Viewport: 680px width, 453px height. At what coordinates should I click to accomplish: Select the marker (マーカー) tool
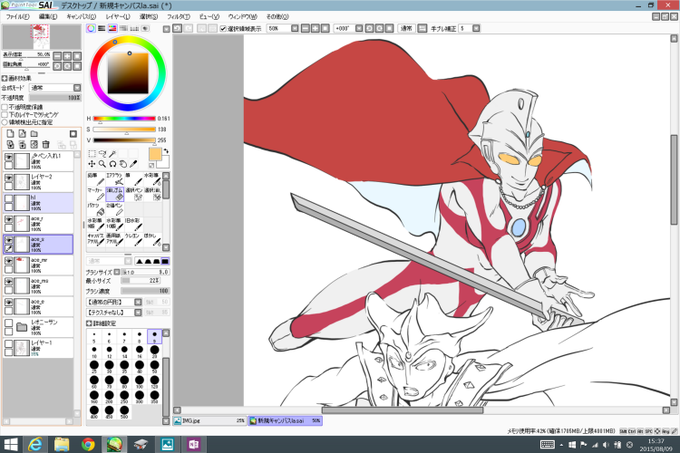pyautogui.click(x=96, y=194)
